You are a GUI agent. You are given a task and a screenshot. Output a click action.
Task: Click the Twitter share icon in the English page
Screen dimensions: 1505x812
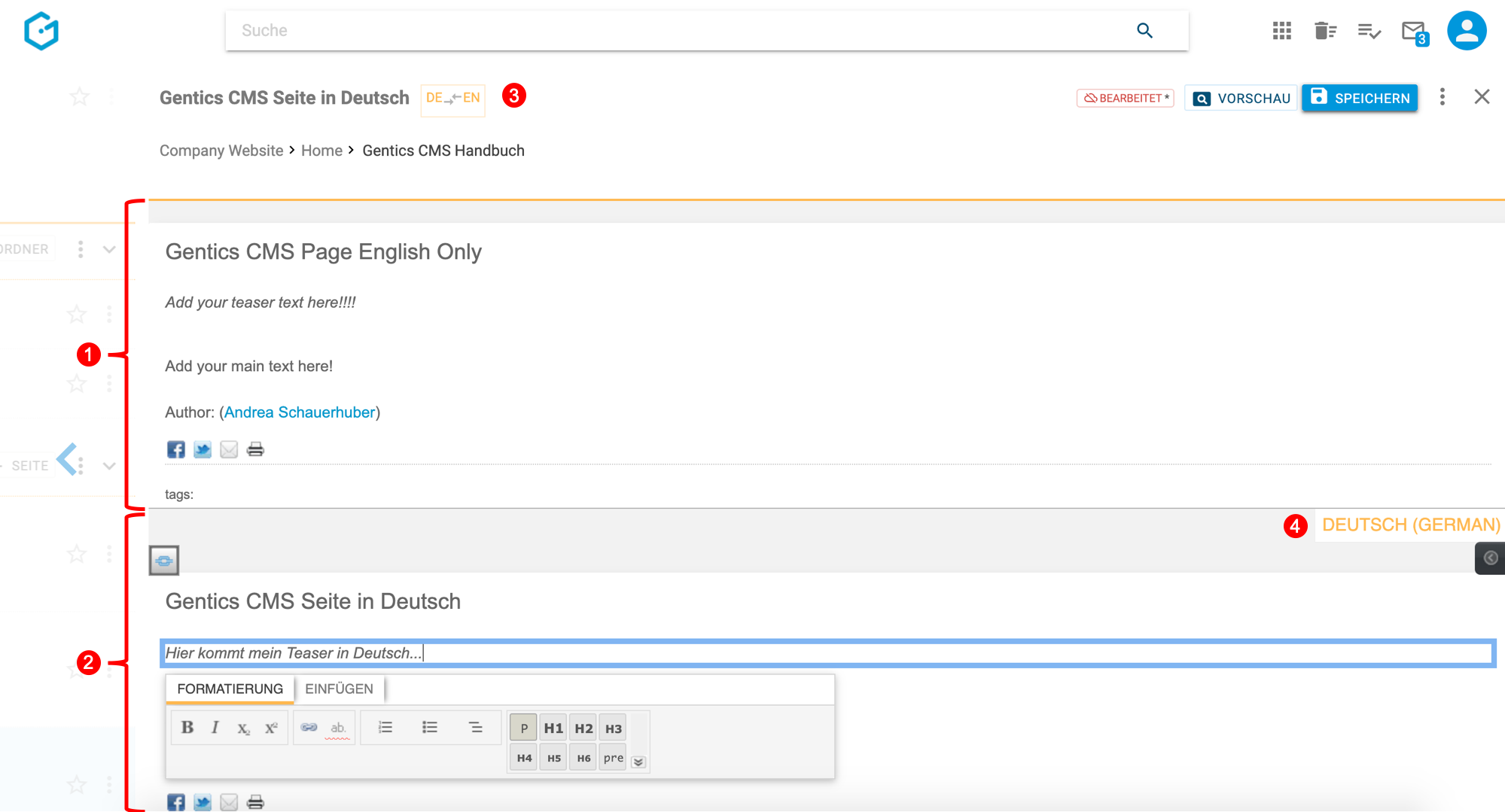click(203, 450)
